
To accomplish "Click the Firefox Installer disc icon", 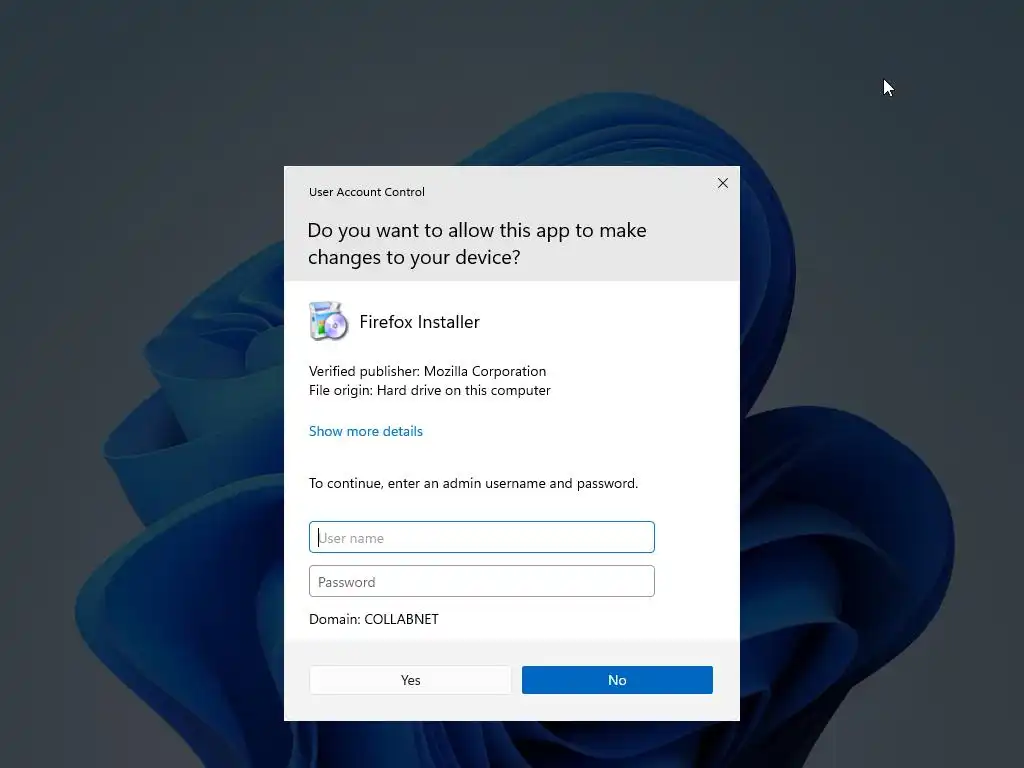I will 328,321.
